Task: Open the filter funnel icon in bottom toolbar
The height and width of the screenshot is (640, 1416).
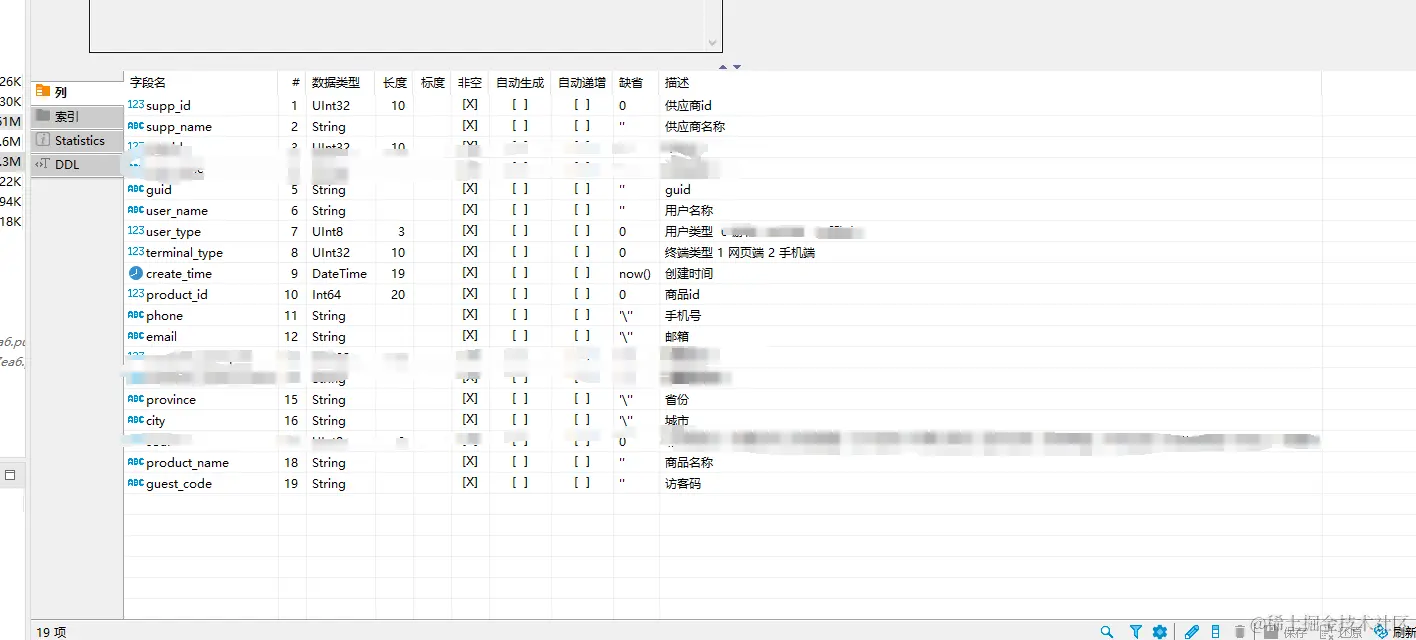Action: coord(1136,632)
